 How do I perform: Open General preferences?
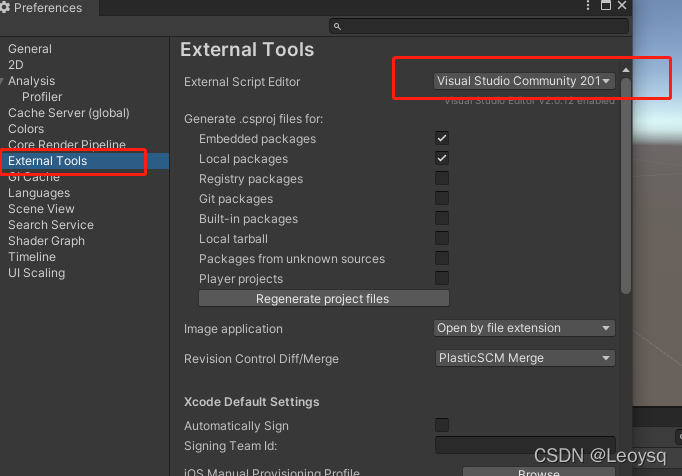click(x=30, y=49)
